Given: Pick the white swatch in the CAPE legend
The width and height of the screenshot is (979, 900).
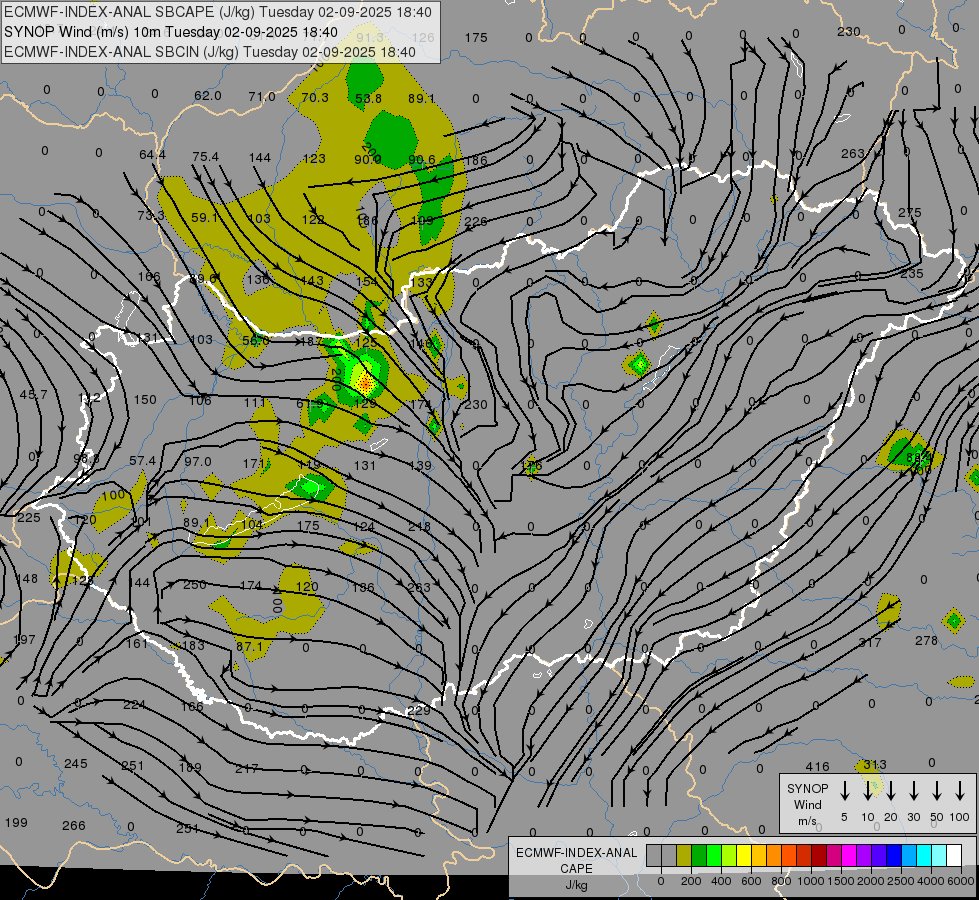Looking at the screenshot, I should [x=954, y=855].
